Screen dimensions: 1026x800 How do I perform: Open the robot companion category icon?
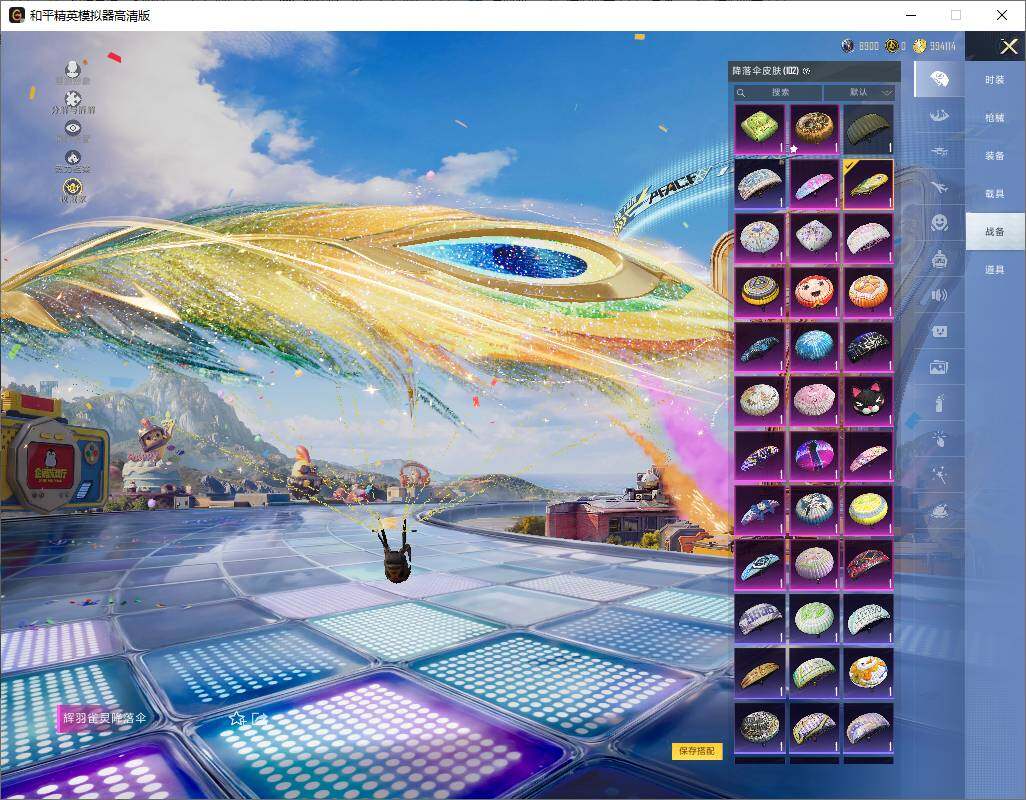940,260
